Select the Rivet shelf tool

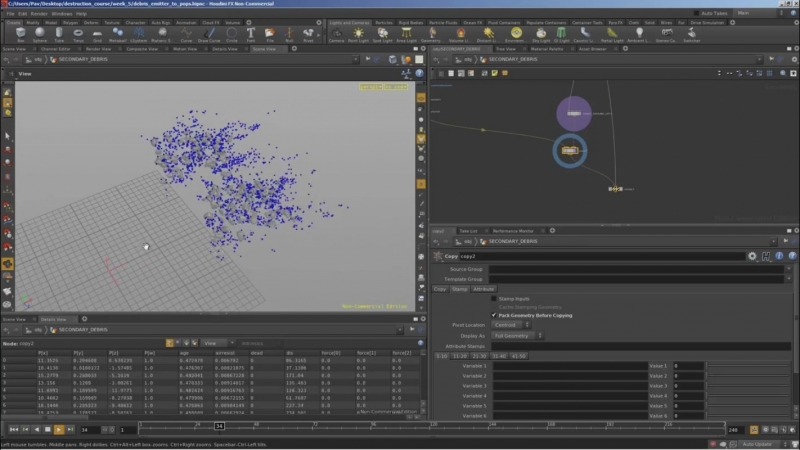(308, 34)
